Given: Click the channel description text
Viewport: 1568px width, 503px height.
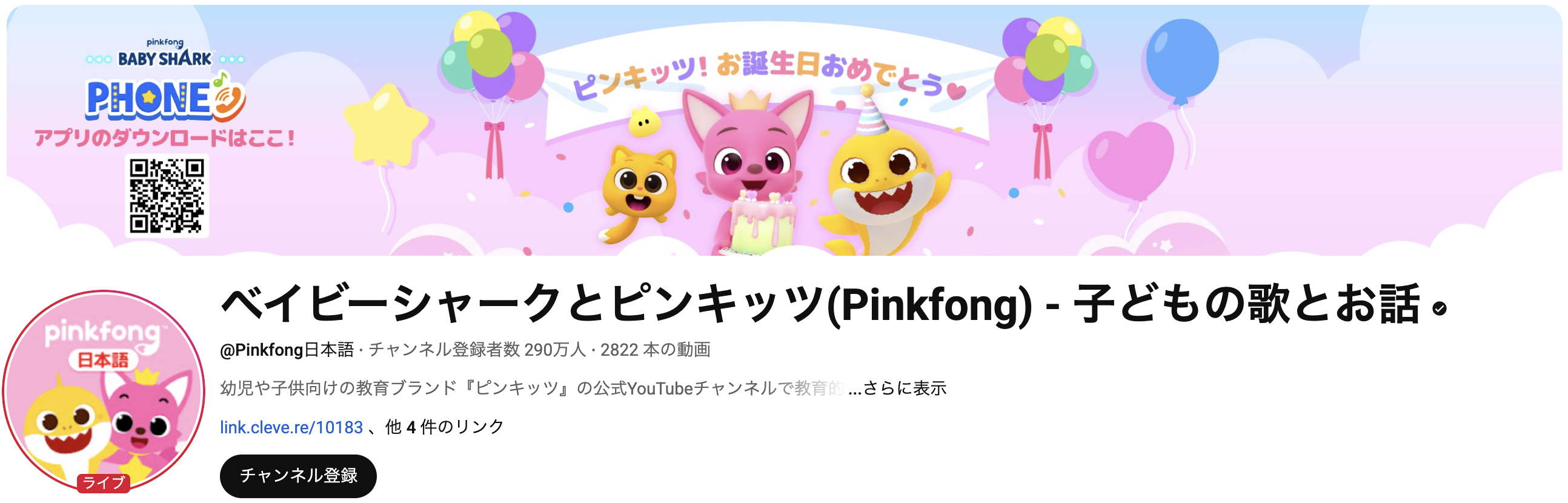Looking at the screenshot, I should coord(533,388).
